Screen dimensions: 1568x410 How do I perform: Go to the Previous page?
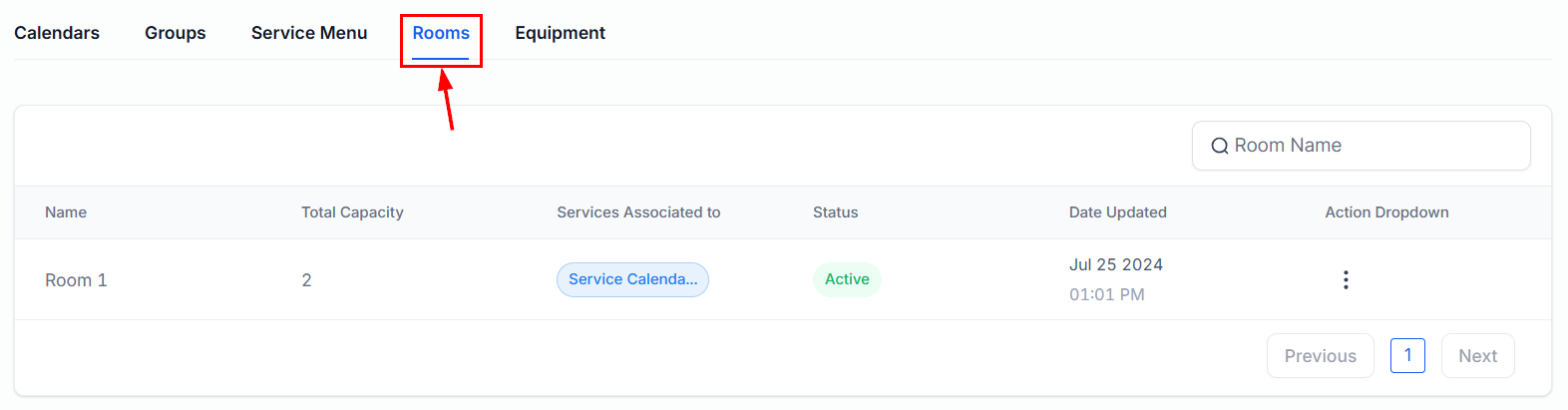point(1320,356)
